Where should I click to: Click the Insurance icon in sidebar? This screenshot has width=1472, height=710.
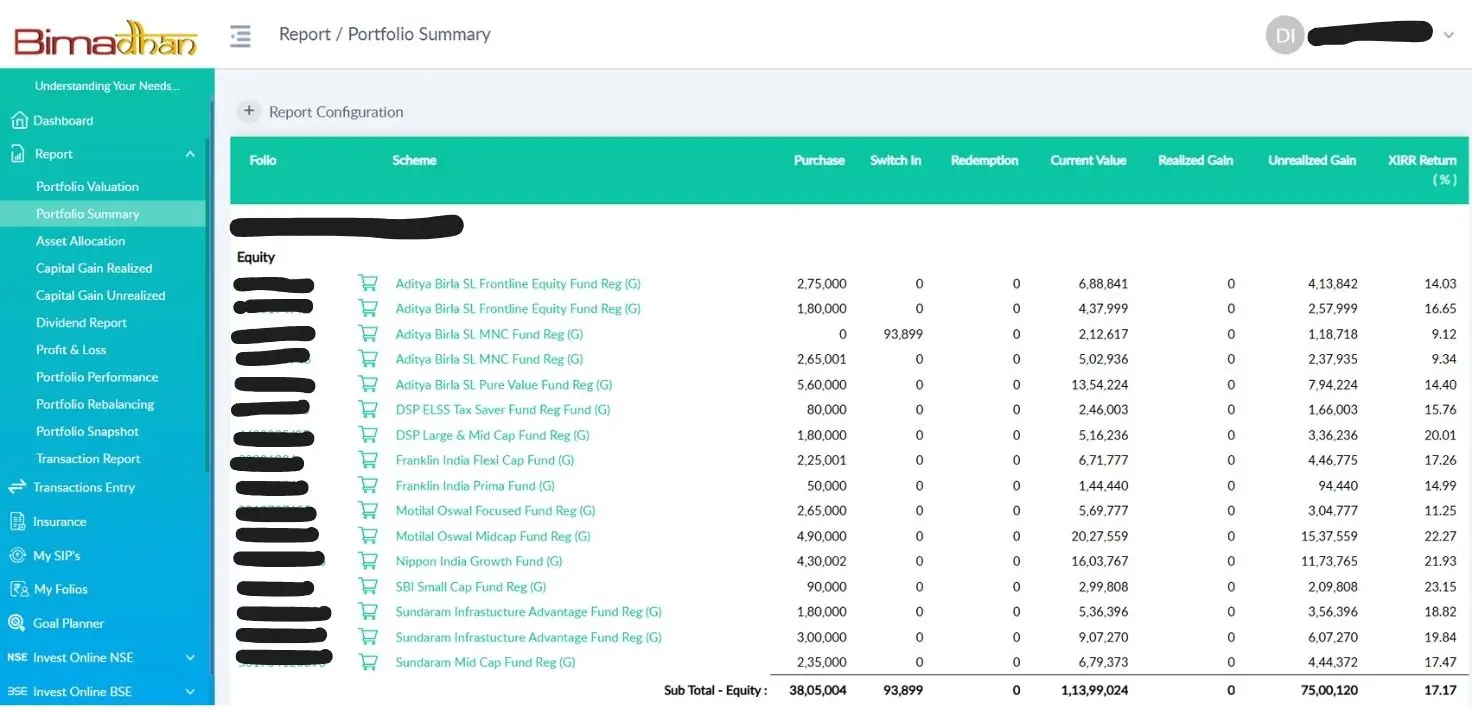tap(17, 521)
